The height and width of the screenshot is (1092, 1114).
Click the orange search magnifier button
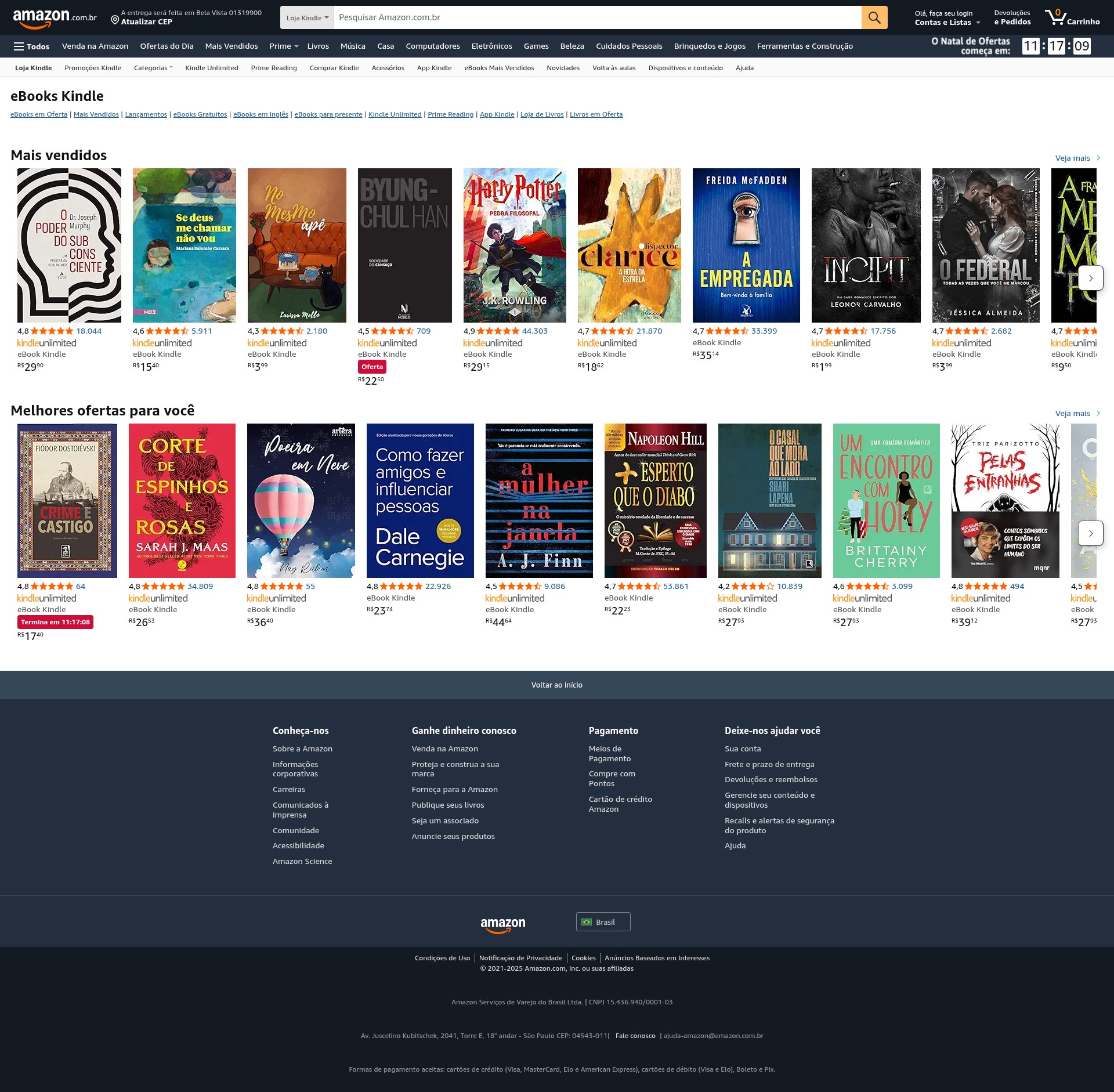pos(874,17)
